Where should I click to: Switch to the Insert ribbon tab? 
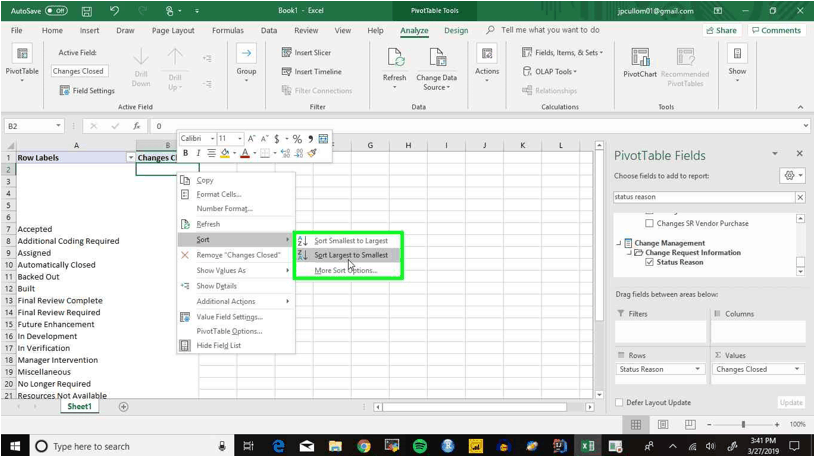[90, 30]
